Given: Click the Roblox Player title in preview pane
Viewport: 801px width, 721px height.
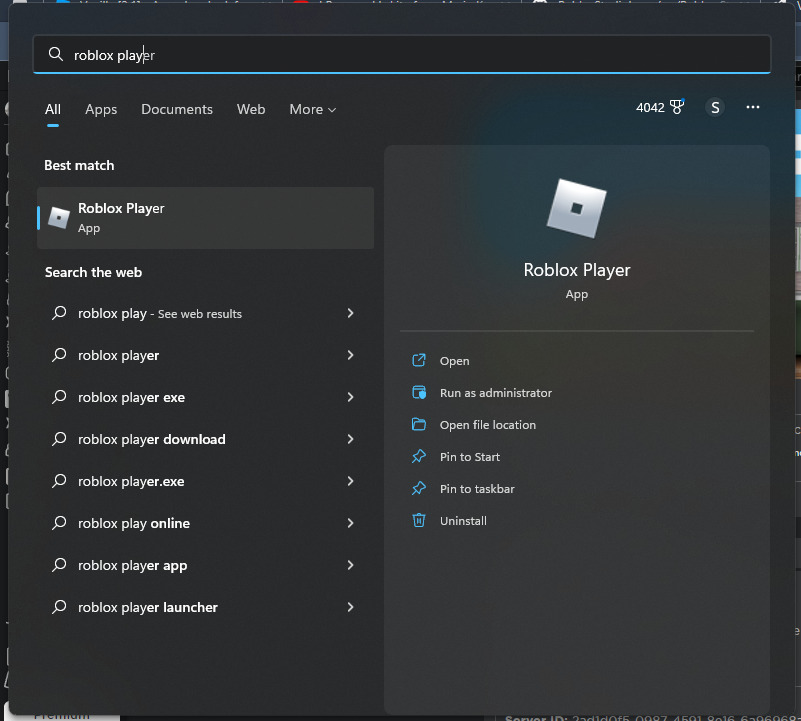Looking at the screenshot, I should (x=577, y=270).
